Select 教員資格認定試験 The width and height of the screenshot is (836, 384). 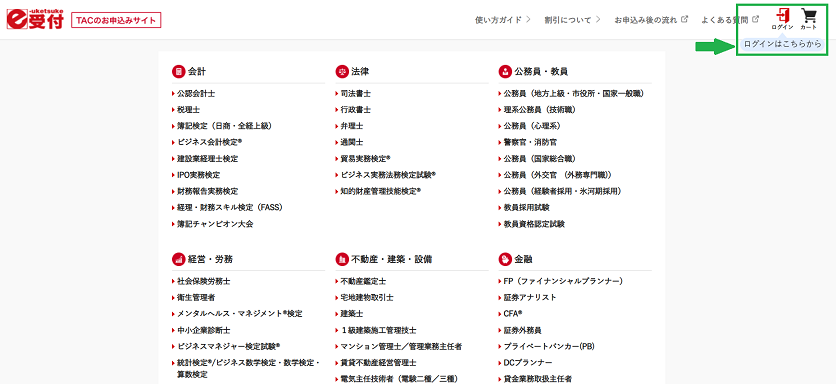tap(534, 223)
